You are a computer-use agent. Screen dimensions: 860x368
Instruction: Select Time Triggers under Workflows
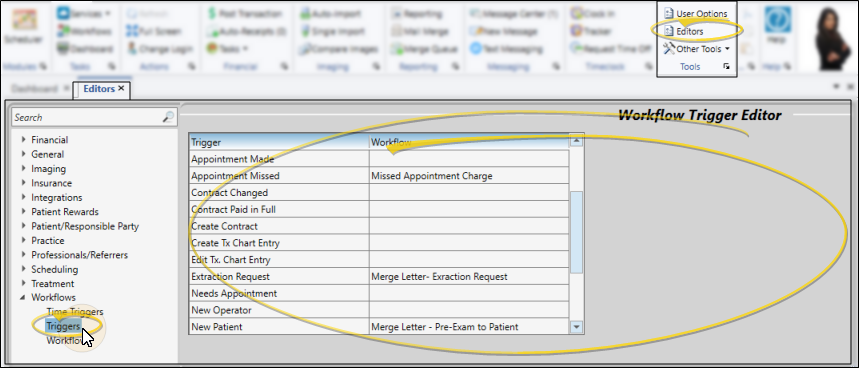75,312
